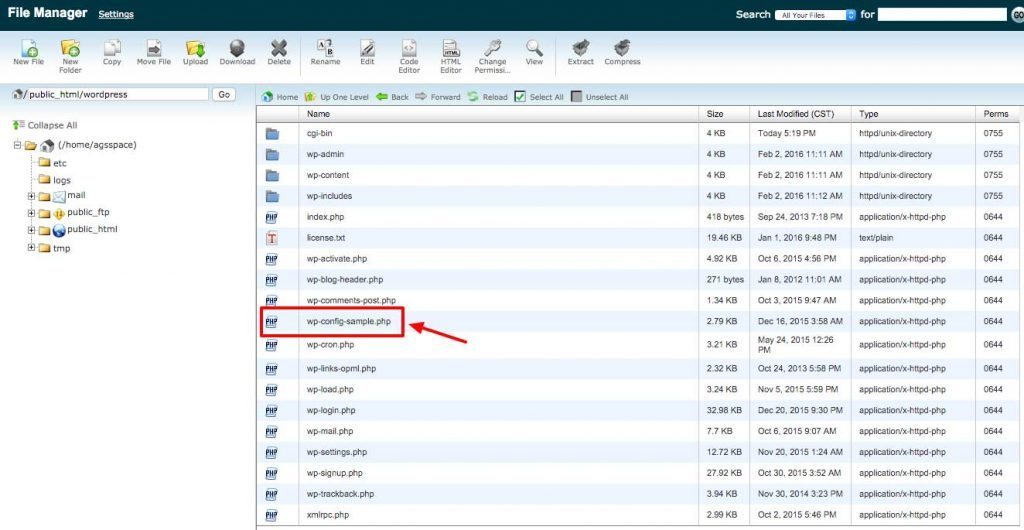Click Select All files
This screenshot has width=1024, height=530.
click(539, 97)
